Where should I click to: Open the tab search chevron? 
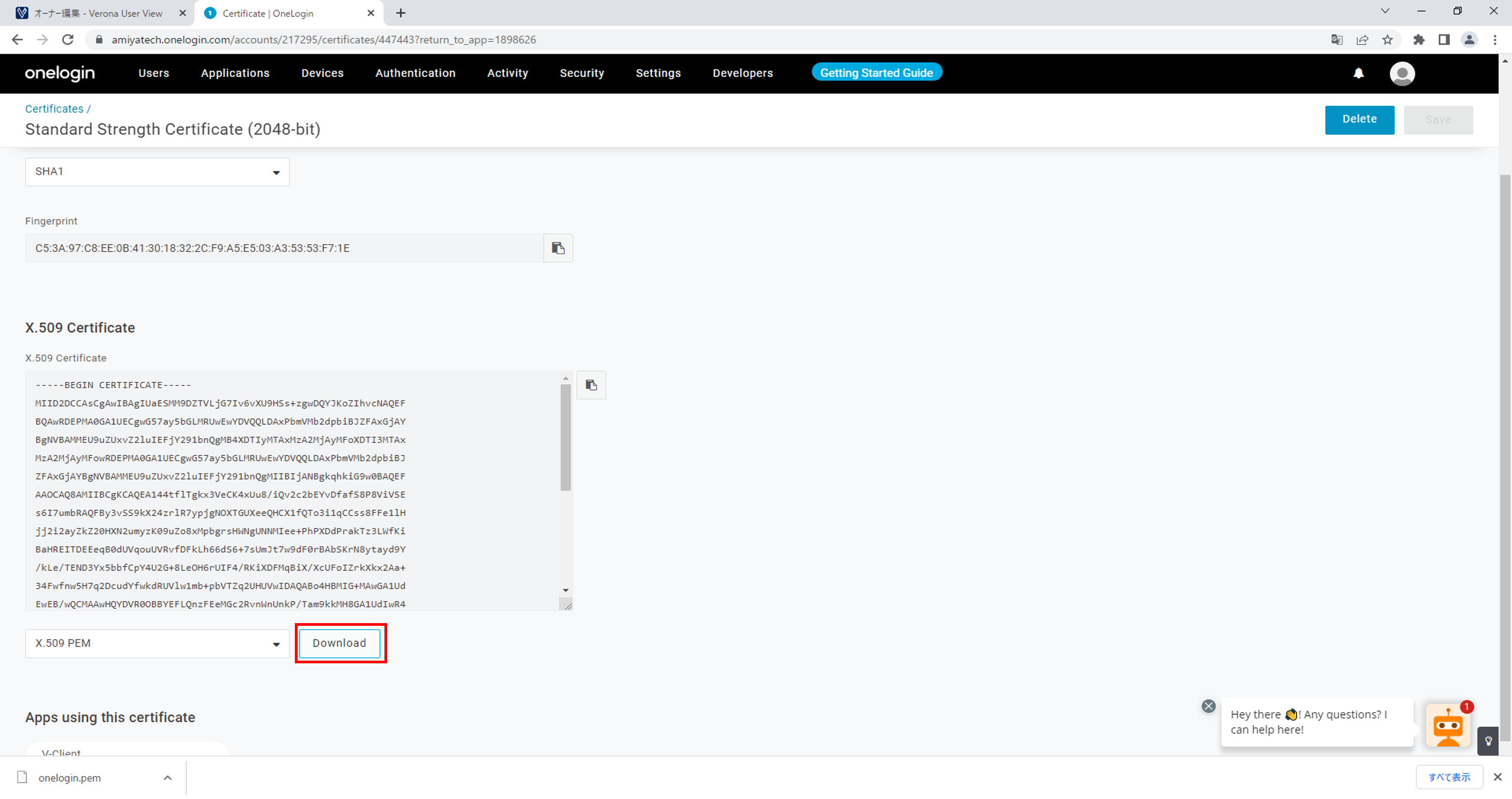point(1384,11)
